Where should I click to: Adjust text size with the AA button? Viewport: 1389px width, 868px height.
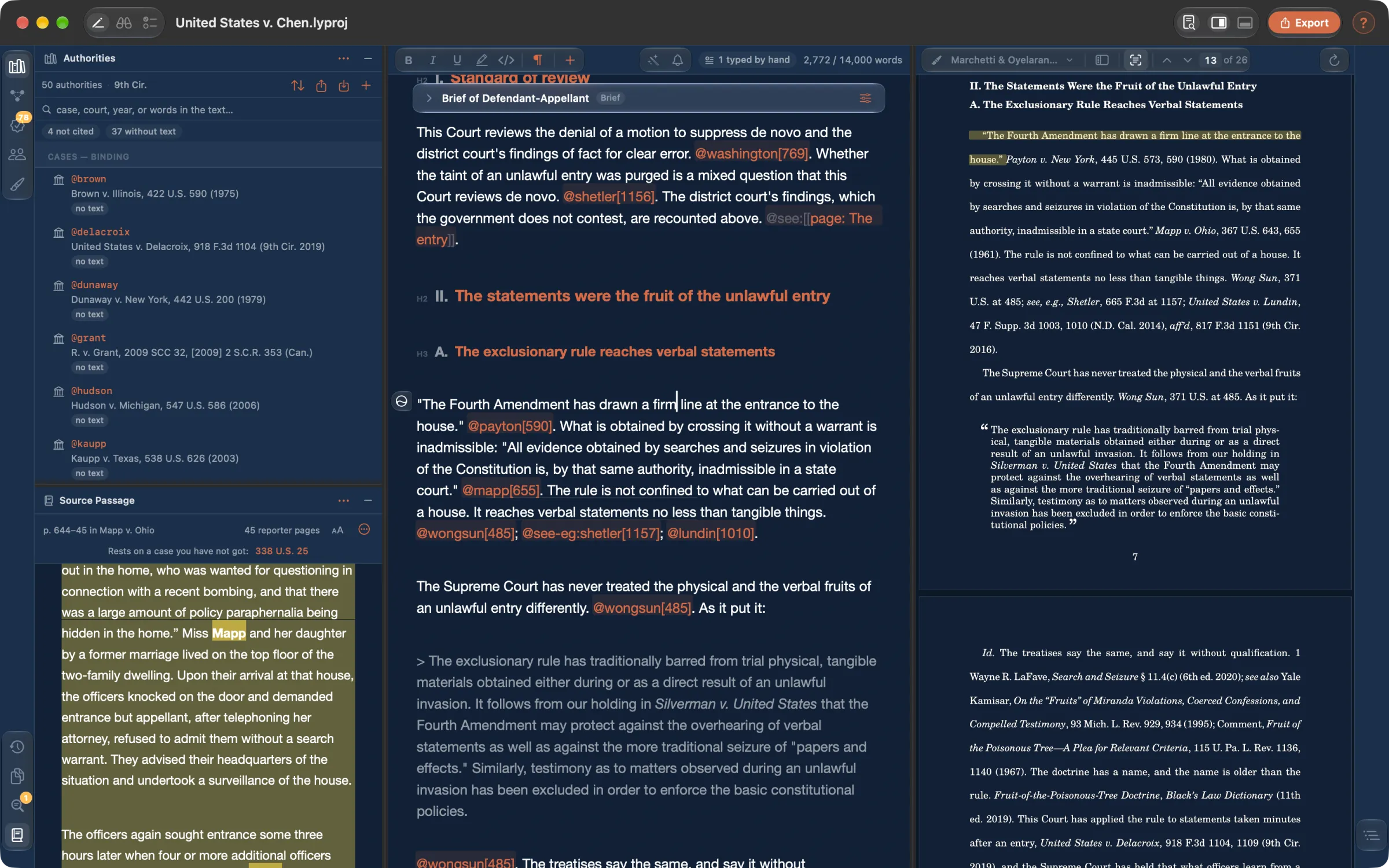click(337, 530)
